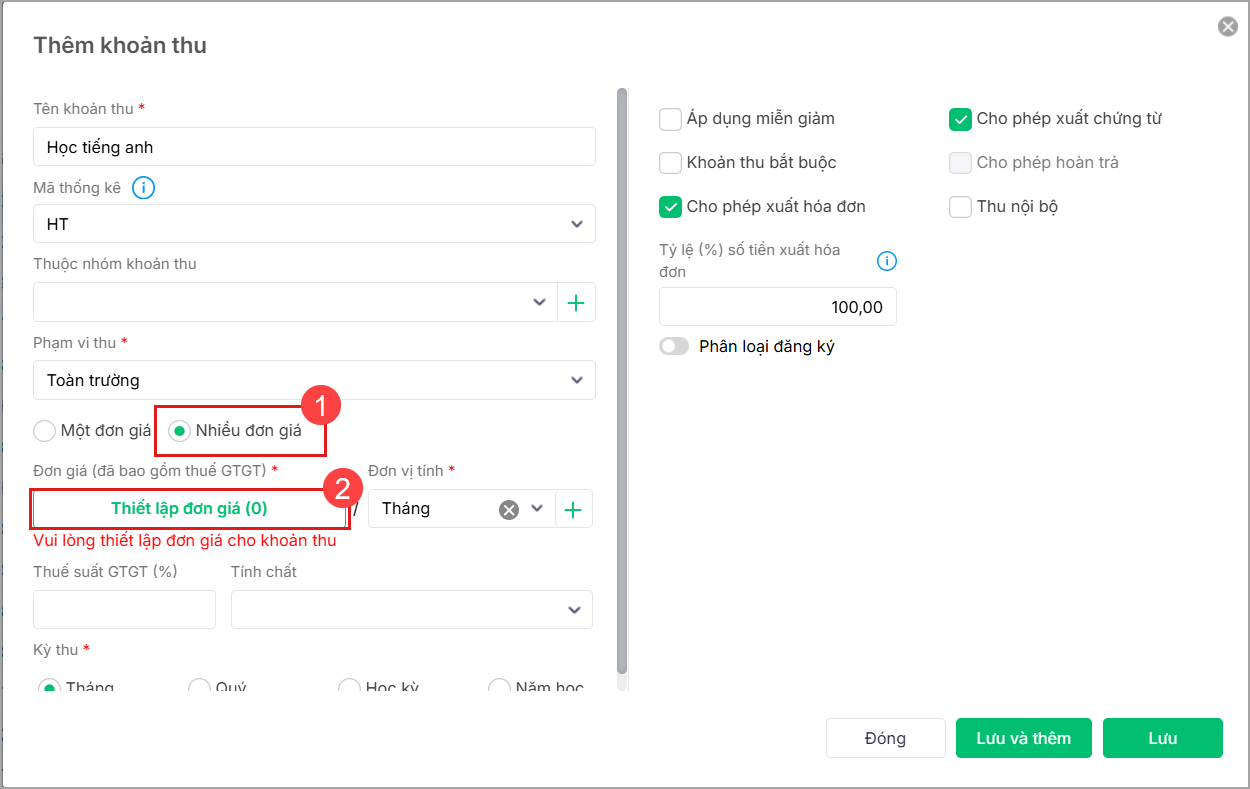Open the Mã thống kê dropdown
This screenshot has width=1250, height=789.
tap(314, 224)
